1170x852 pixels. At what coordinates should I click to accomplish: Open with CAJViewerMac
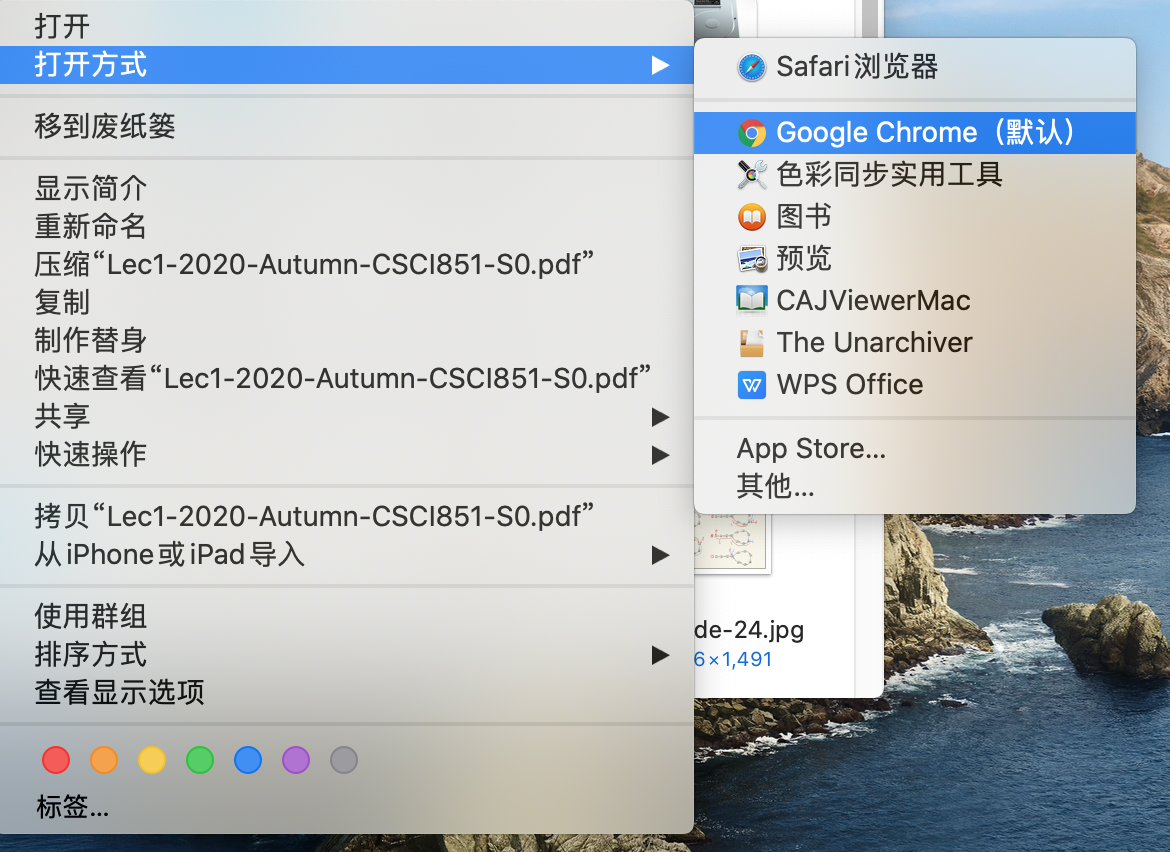[x=915, y=301]
